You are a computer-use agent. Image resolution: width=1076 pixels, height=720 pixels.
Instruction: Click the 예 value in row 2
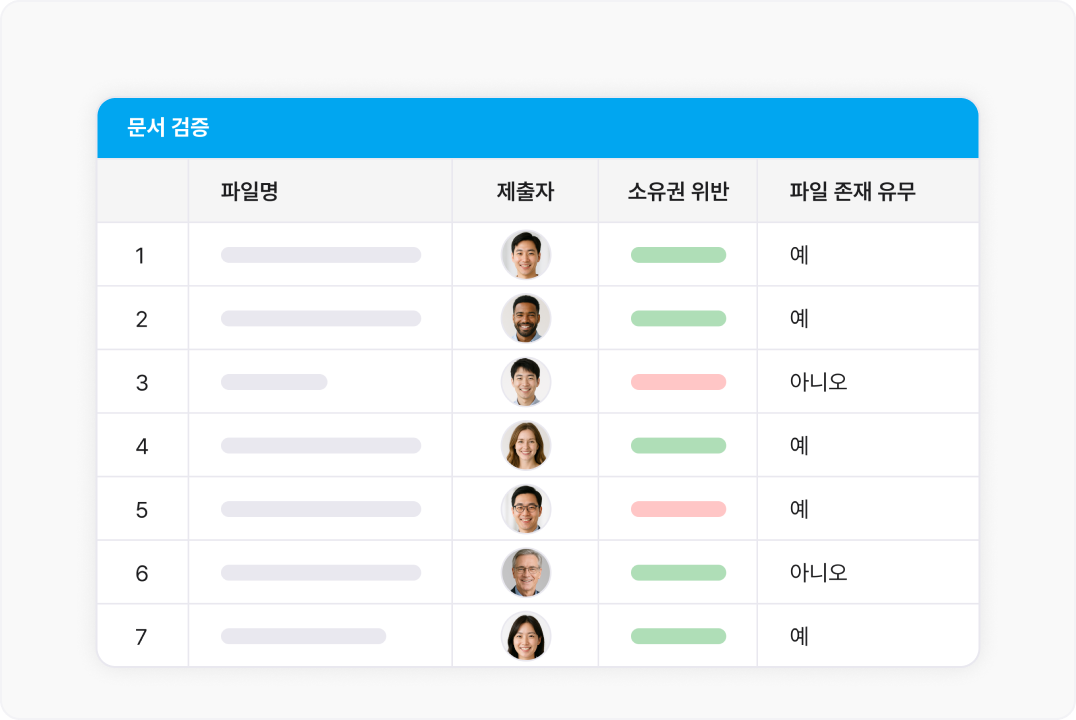799,318
